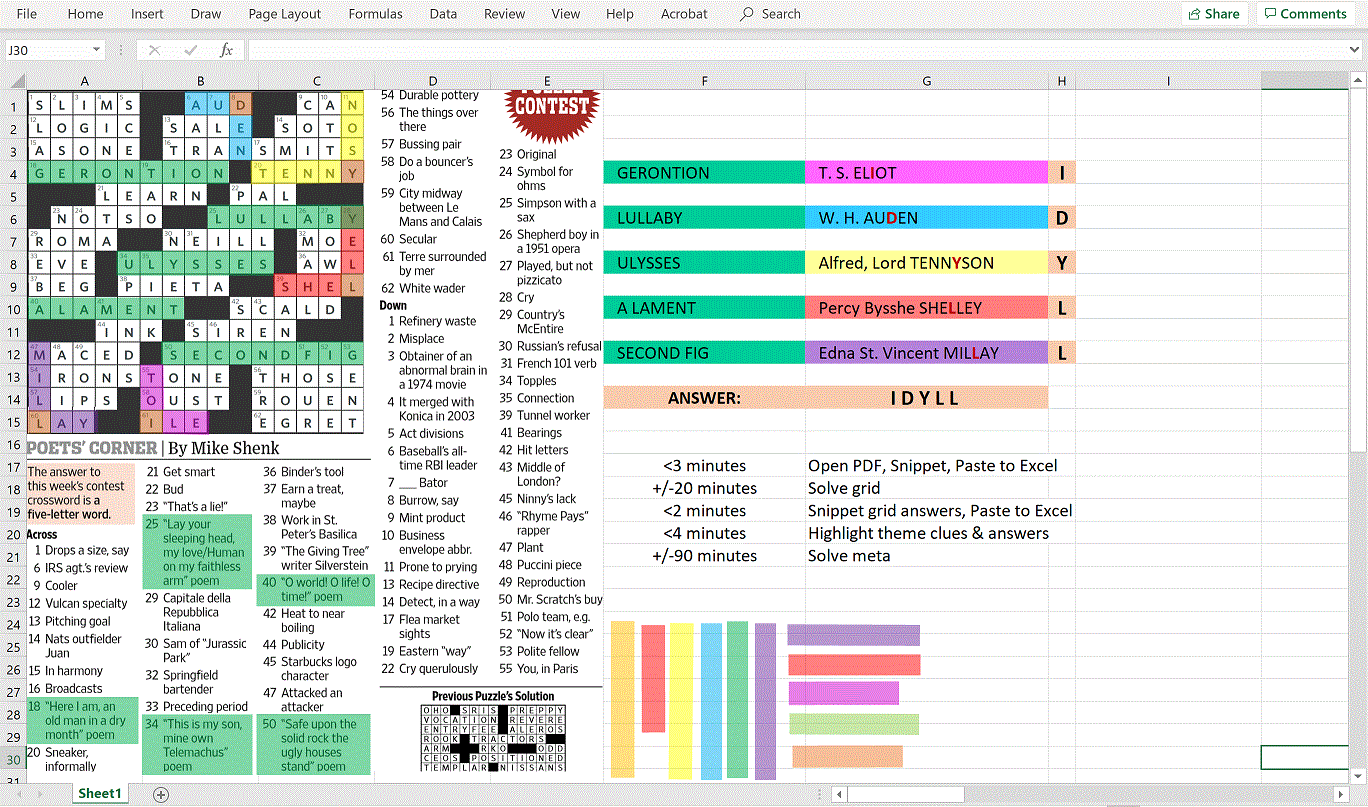This screenshot has height=807, width=1368.
Task: Open the Insert Function fx button
Action: coord(226,50)
